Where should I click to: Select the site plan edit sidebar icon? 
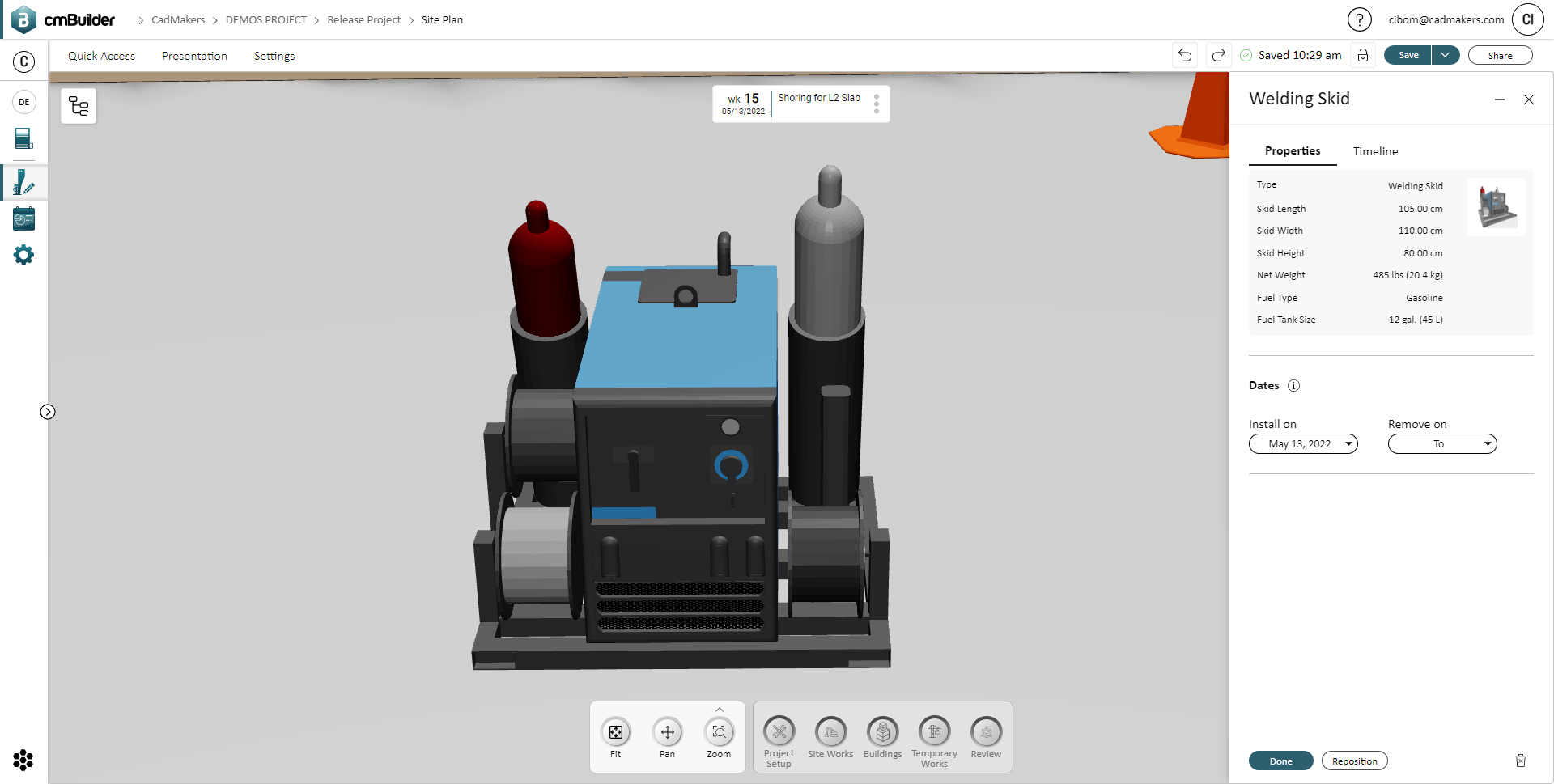(24, 183)
